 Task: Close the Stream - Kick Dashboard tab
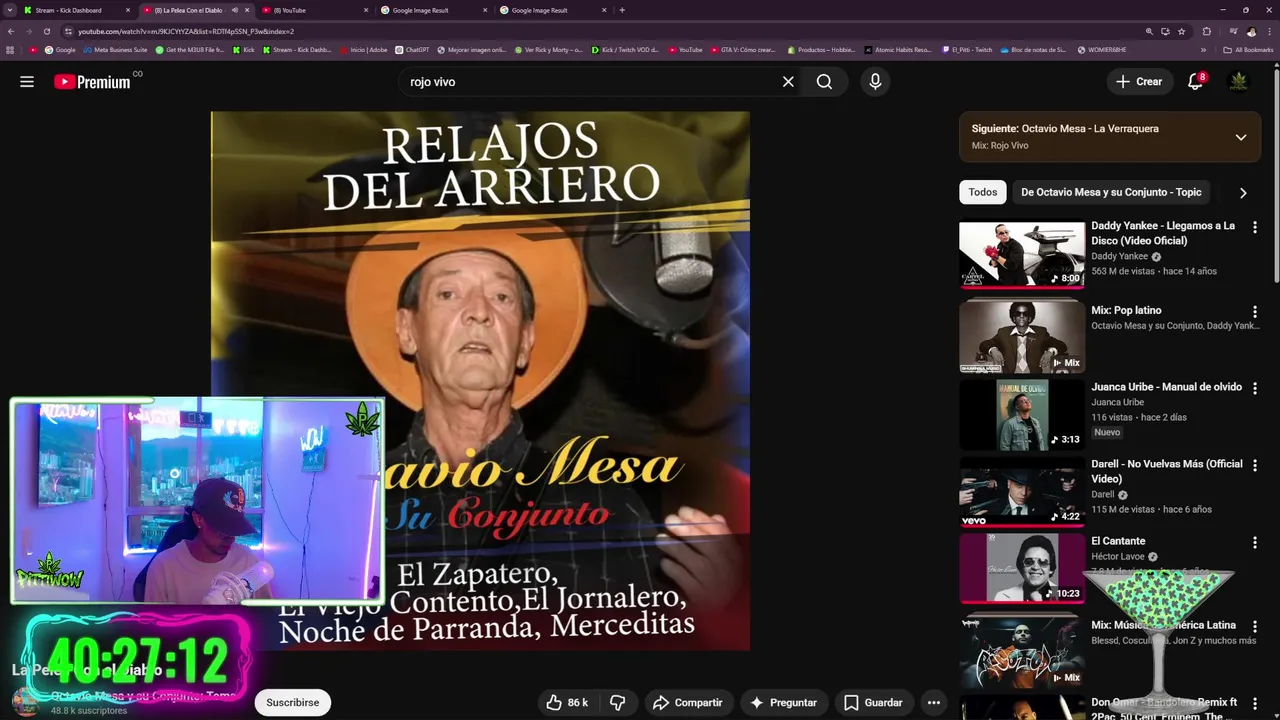pos(128,10)
